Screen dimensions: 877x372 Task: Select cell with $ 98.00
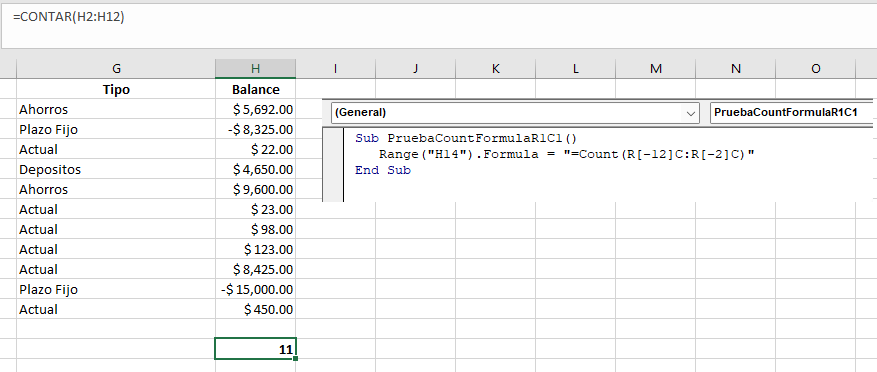click(256, 229)
